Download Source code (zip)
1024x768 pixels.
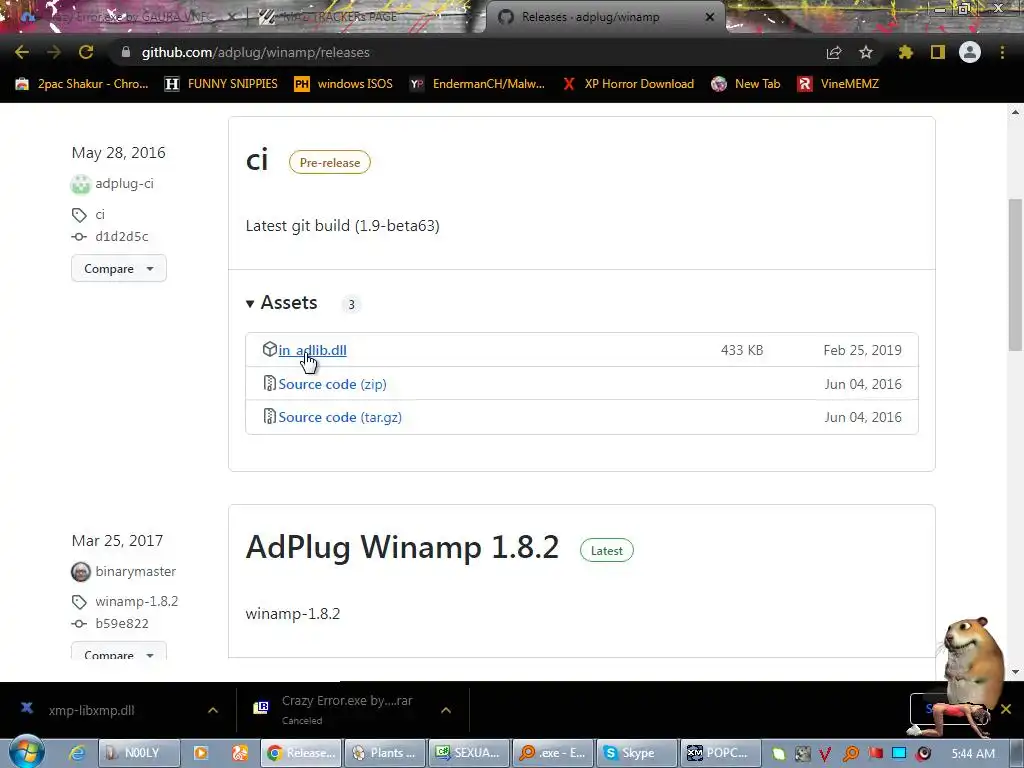point(332,384)
